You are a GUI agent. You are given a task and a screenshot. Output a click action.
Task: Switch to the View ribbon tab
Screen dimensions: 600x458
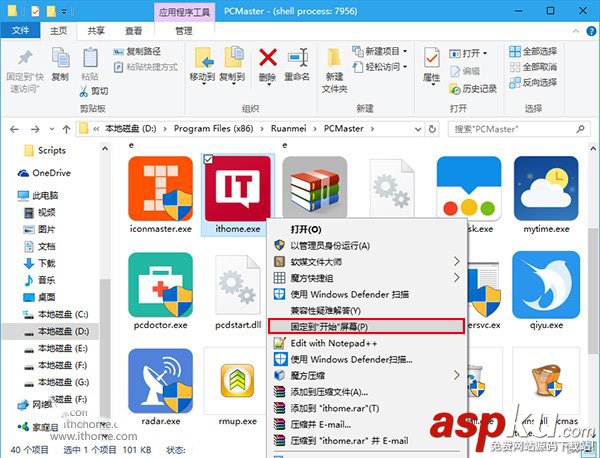point(133,31)
